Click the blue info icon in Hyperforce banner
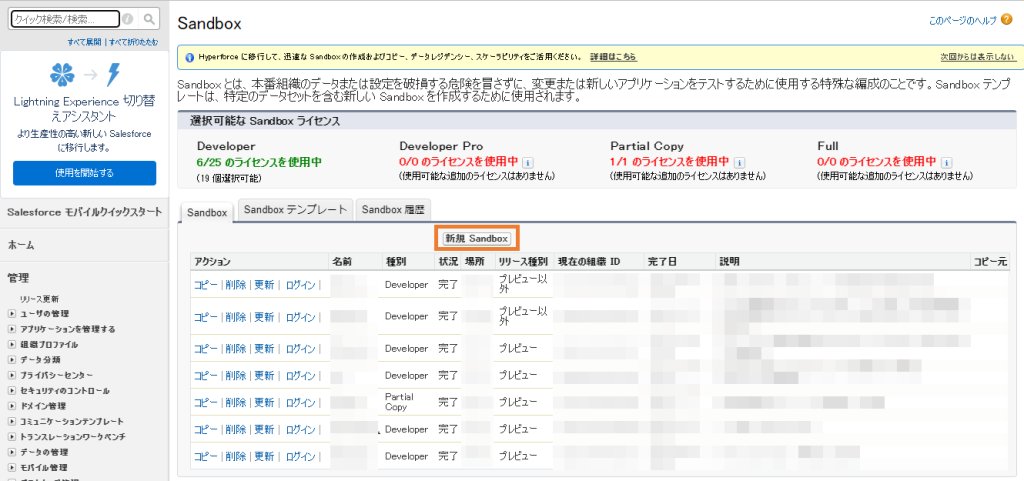The width and height of the screenshot is (1024, 481). click(189, 57)
